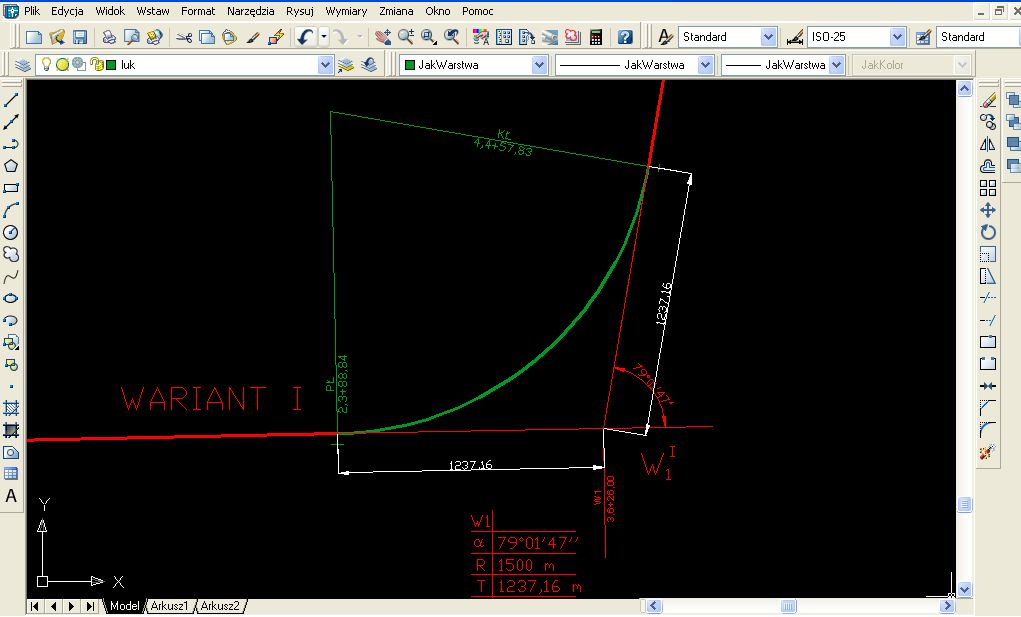This screenshot has height=617, width=1021.
Task: Click the Save icon in the toolbar
Action: tap(79, 37)
